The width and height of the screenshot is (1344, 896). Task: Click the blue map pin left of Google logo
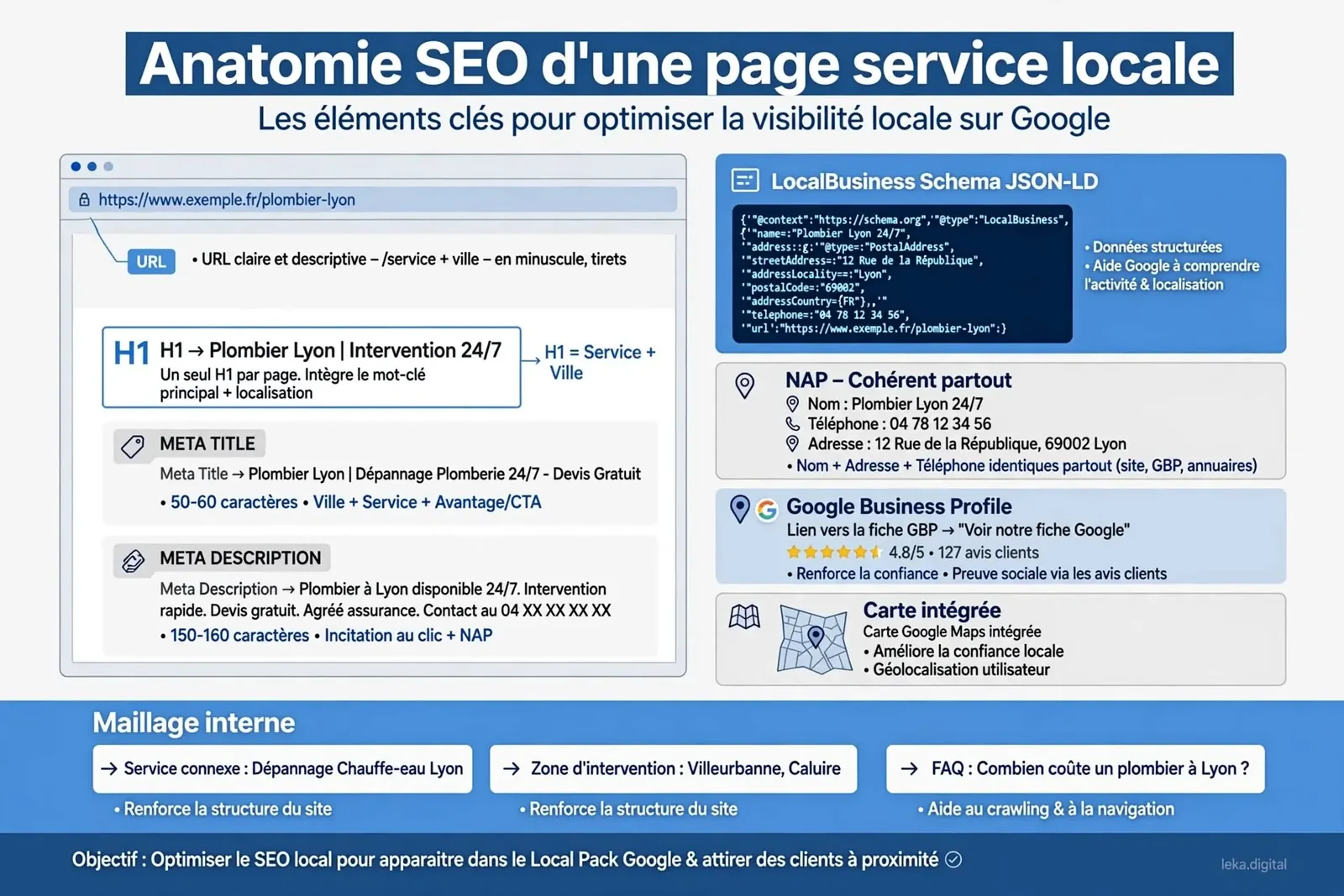coord(740,510)
